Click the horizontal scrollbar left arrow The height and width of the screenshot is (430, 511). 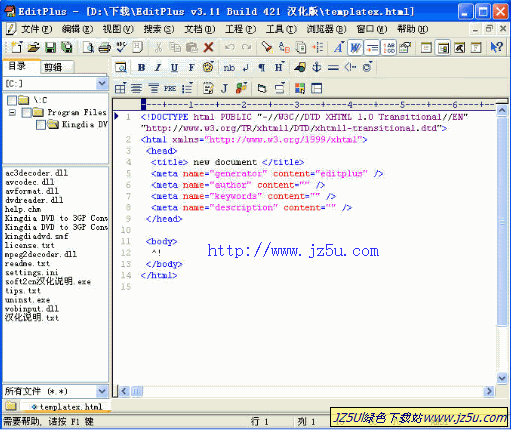point(124,391)
